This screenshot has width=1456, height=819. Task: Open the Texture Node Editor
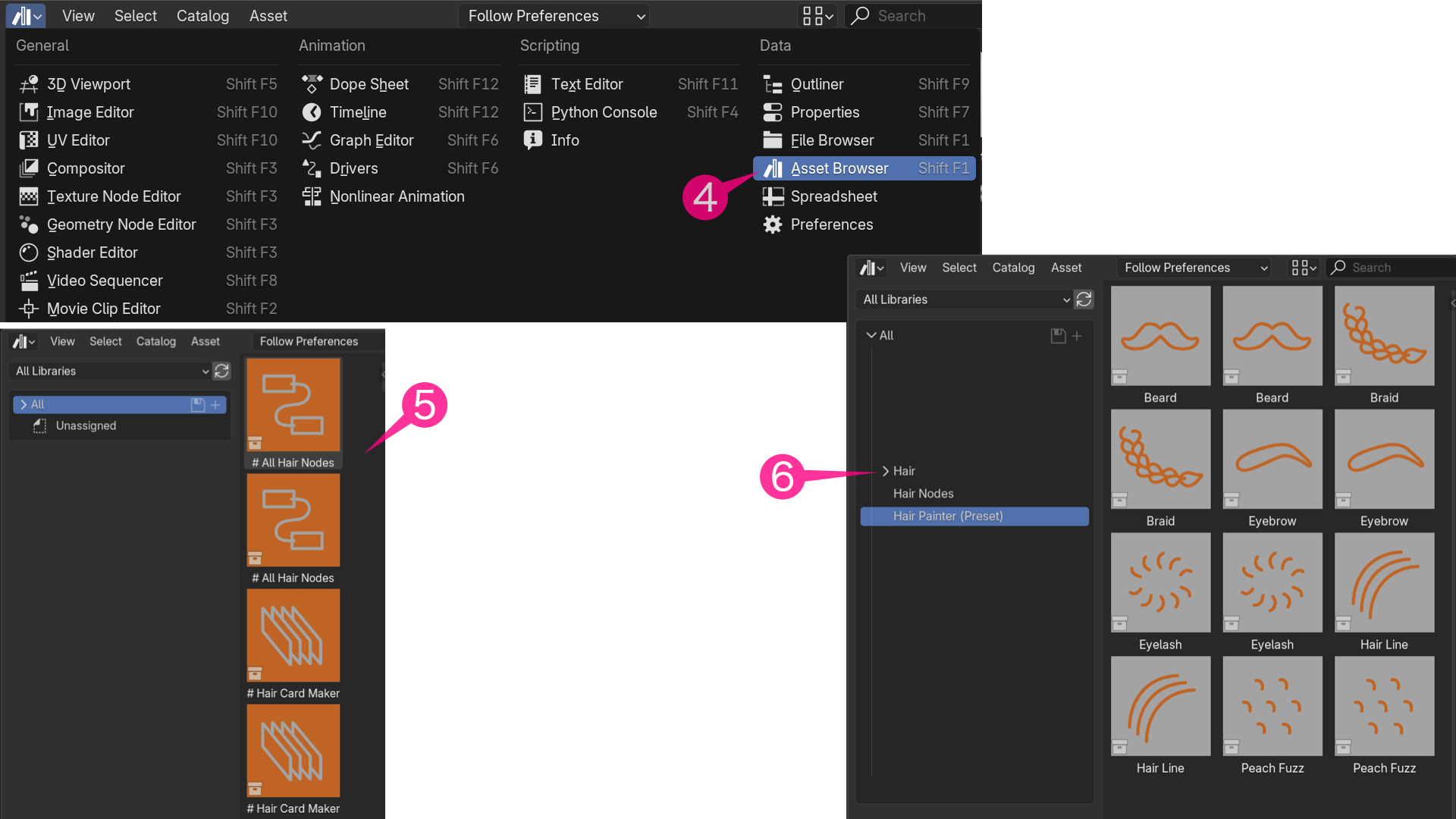coord(148,196)
